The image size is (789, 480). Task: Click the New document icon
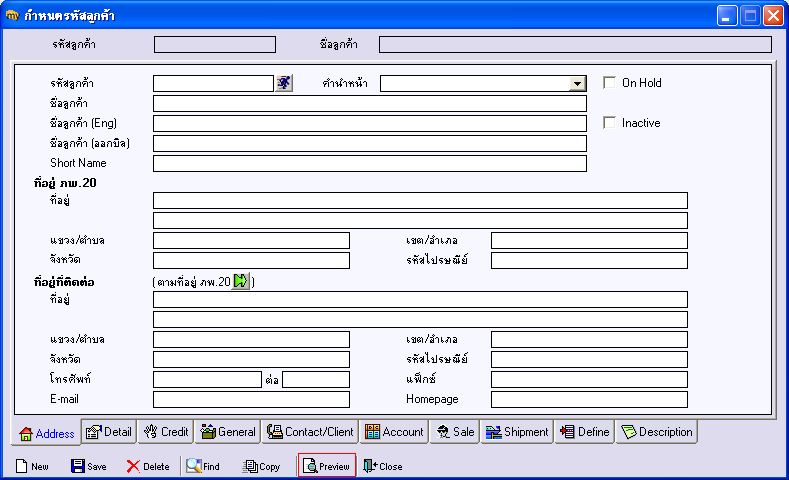(x=21, y=466)
